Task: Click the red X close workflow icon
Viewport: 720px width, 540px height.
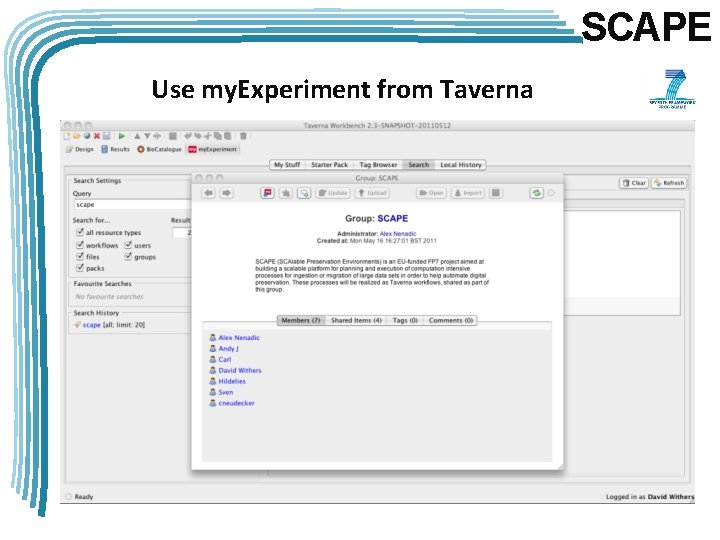Action: (x=97, y=136)
